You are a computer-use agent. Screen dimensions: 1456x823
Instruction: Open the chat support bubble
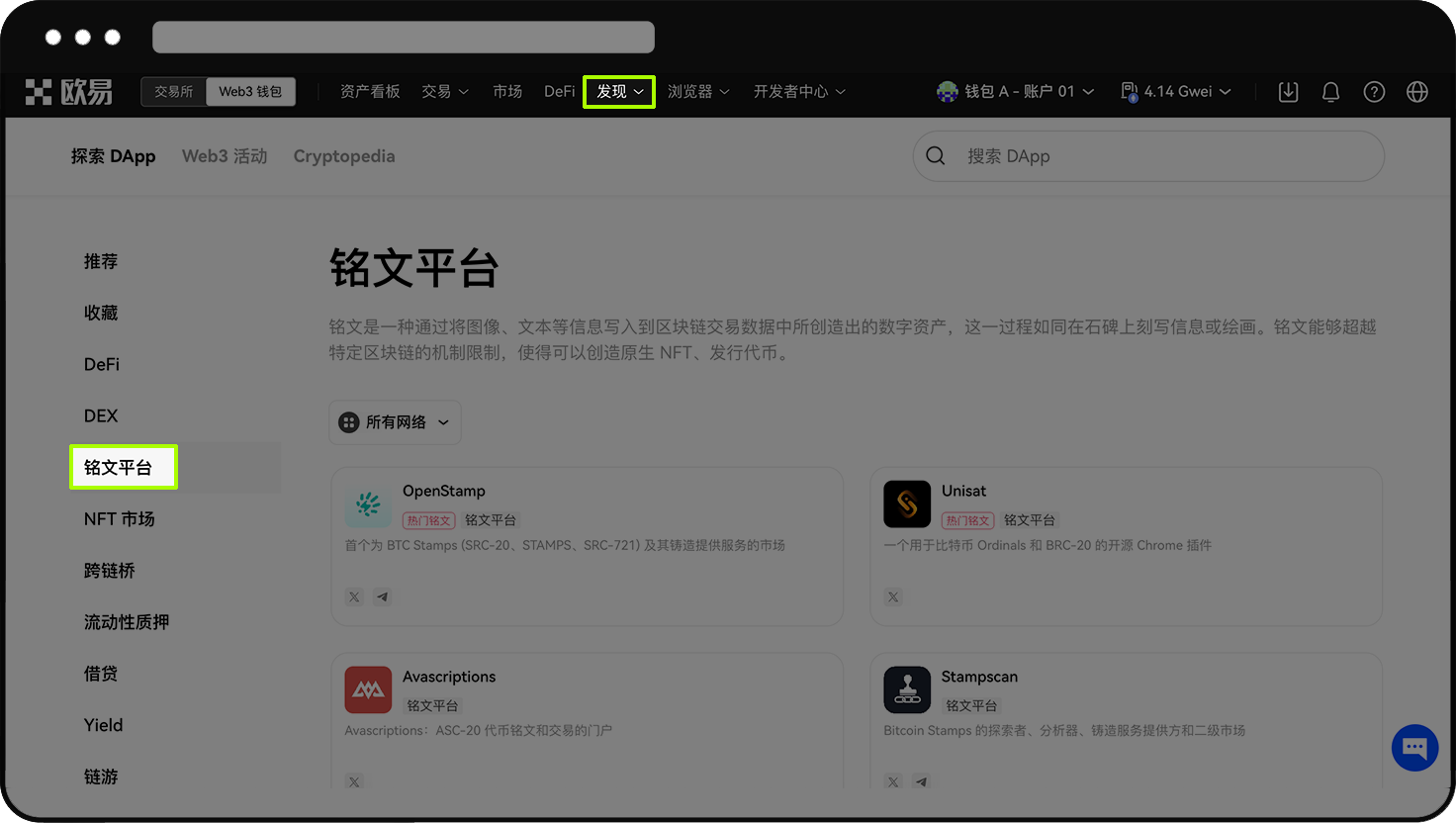point(1414,748)
